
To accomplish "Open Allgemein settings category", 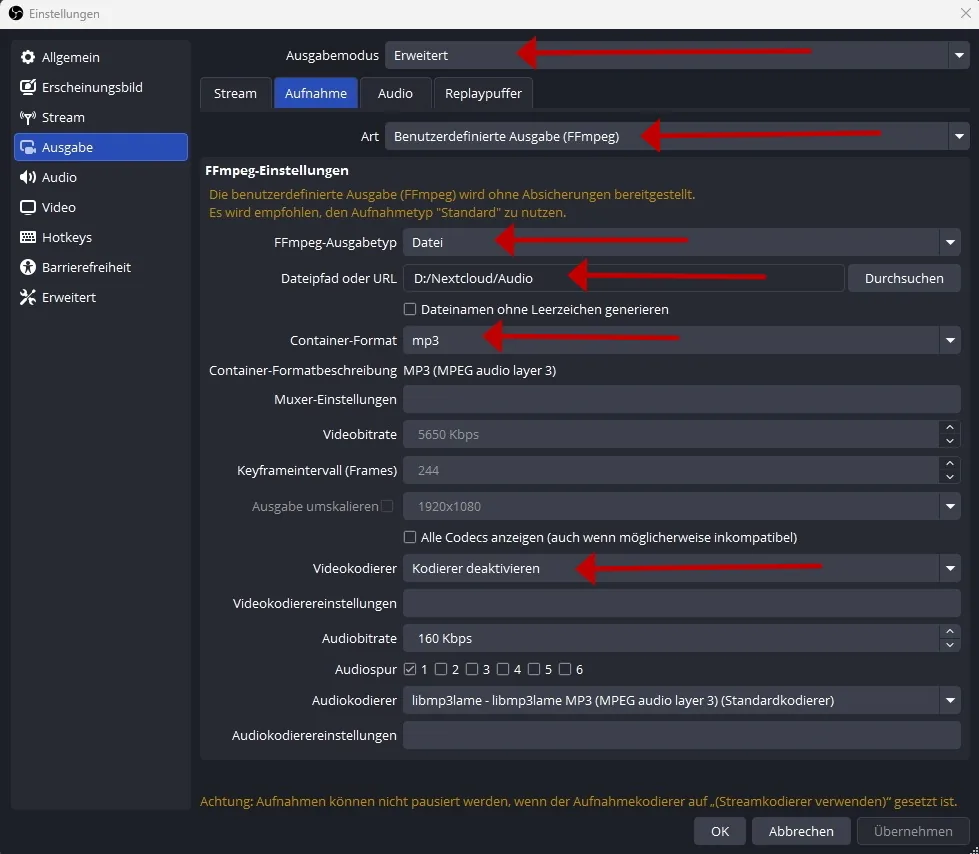I will [101, 57].
